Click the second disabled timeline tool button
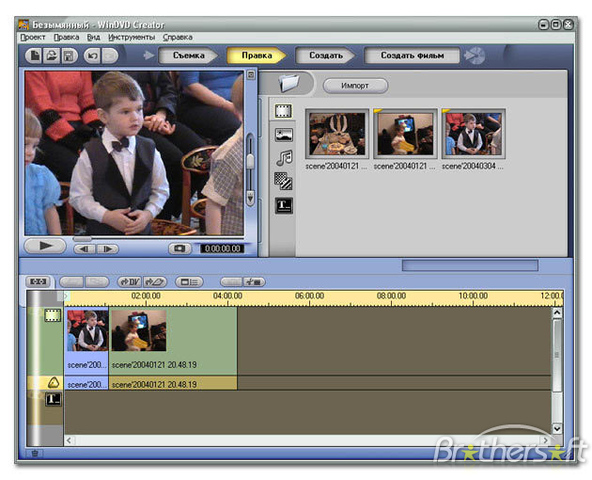The width and height of the screenshot is (592, 480). click(97, 282)
